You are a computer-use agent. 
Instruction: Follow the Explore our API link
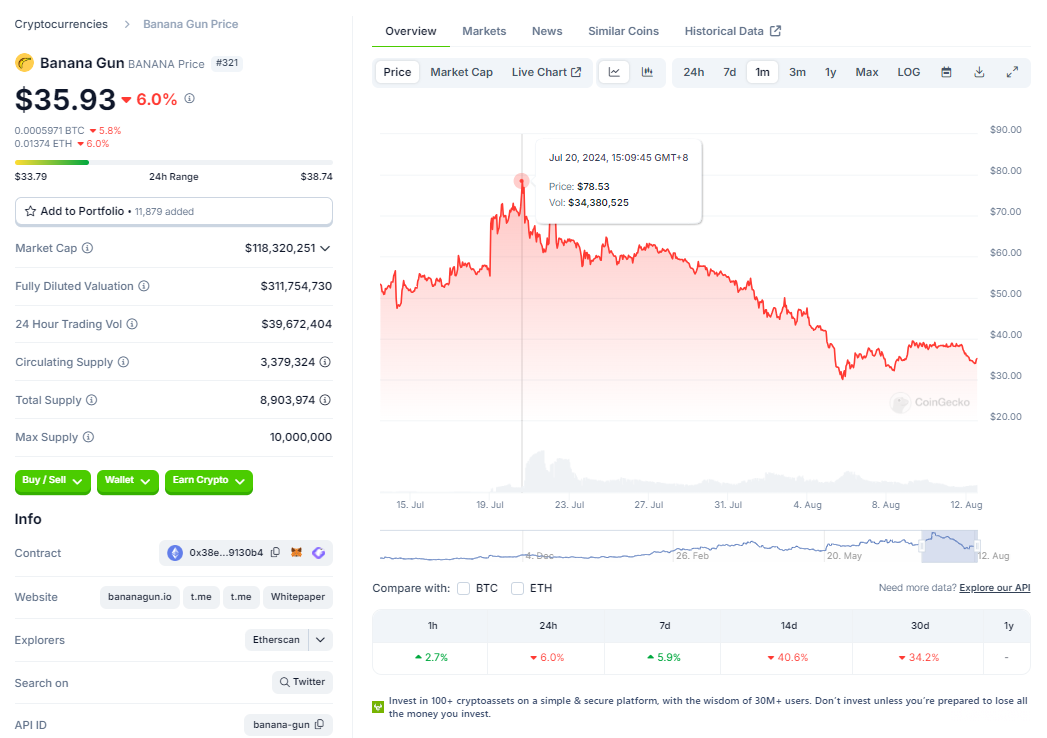[x=994, y=588]
